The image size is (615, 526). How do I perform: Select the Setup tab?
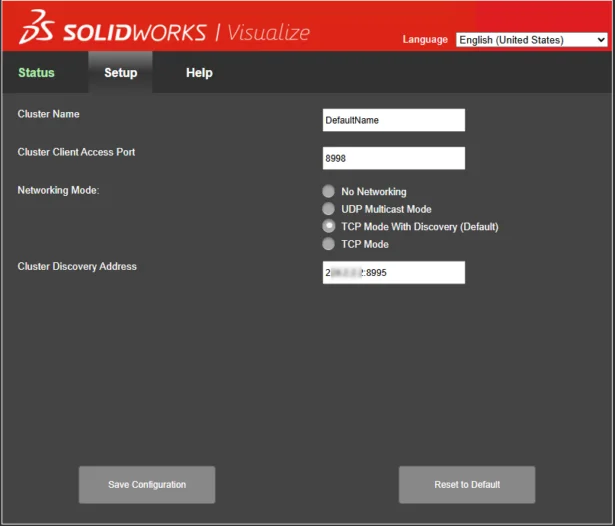[x=121, y=73]
